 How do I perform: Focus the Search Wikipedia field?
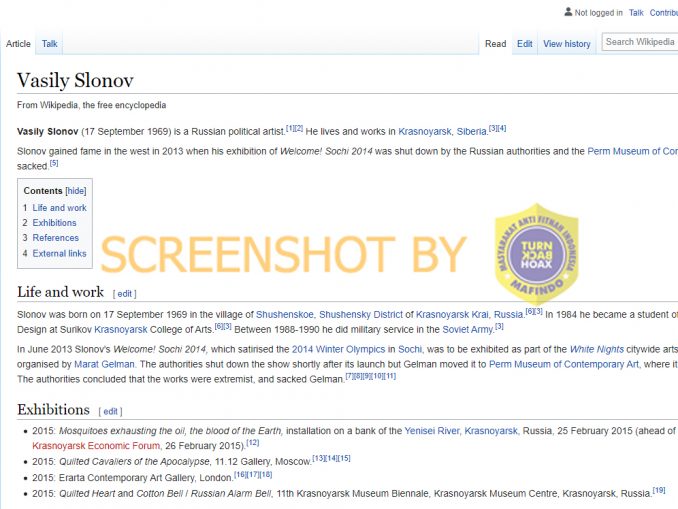tap(640, 42)
